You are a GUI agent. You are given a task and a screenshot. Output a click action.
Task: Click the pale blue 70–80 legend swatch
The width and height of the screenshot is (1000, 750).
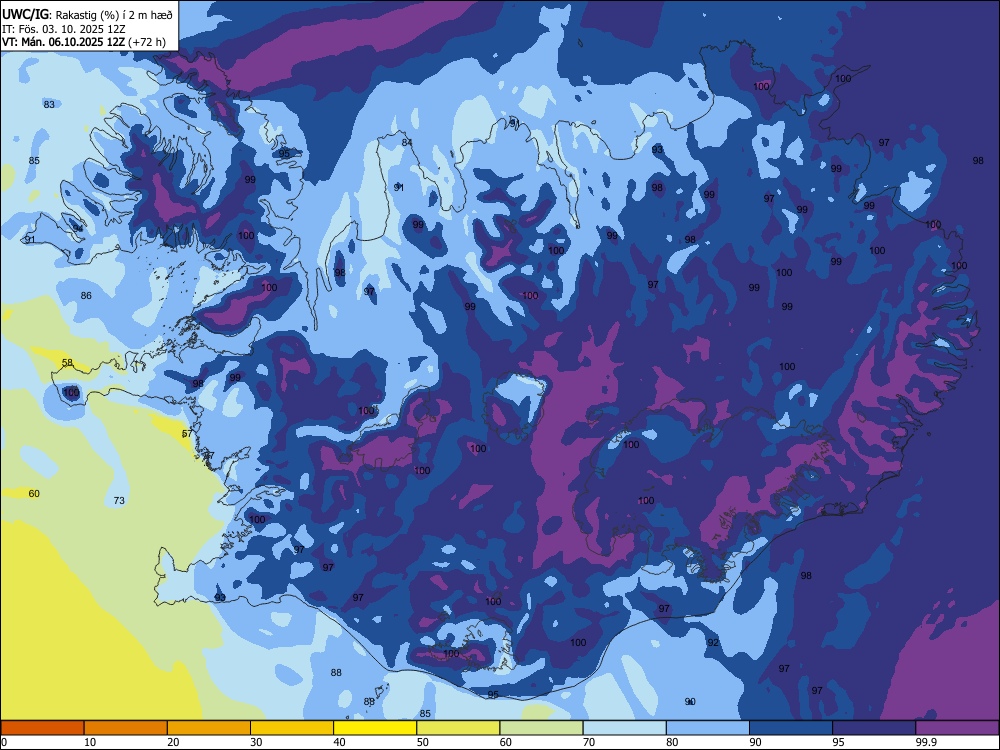click(x=624, y=728)
